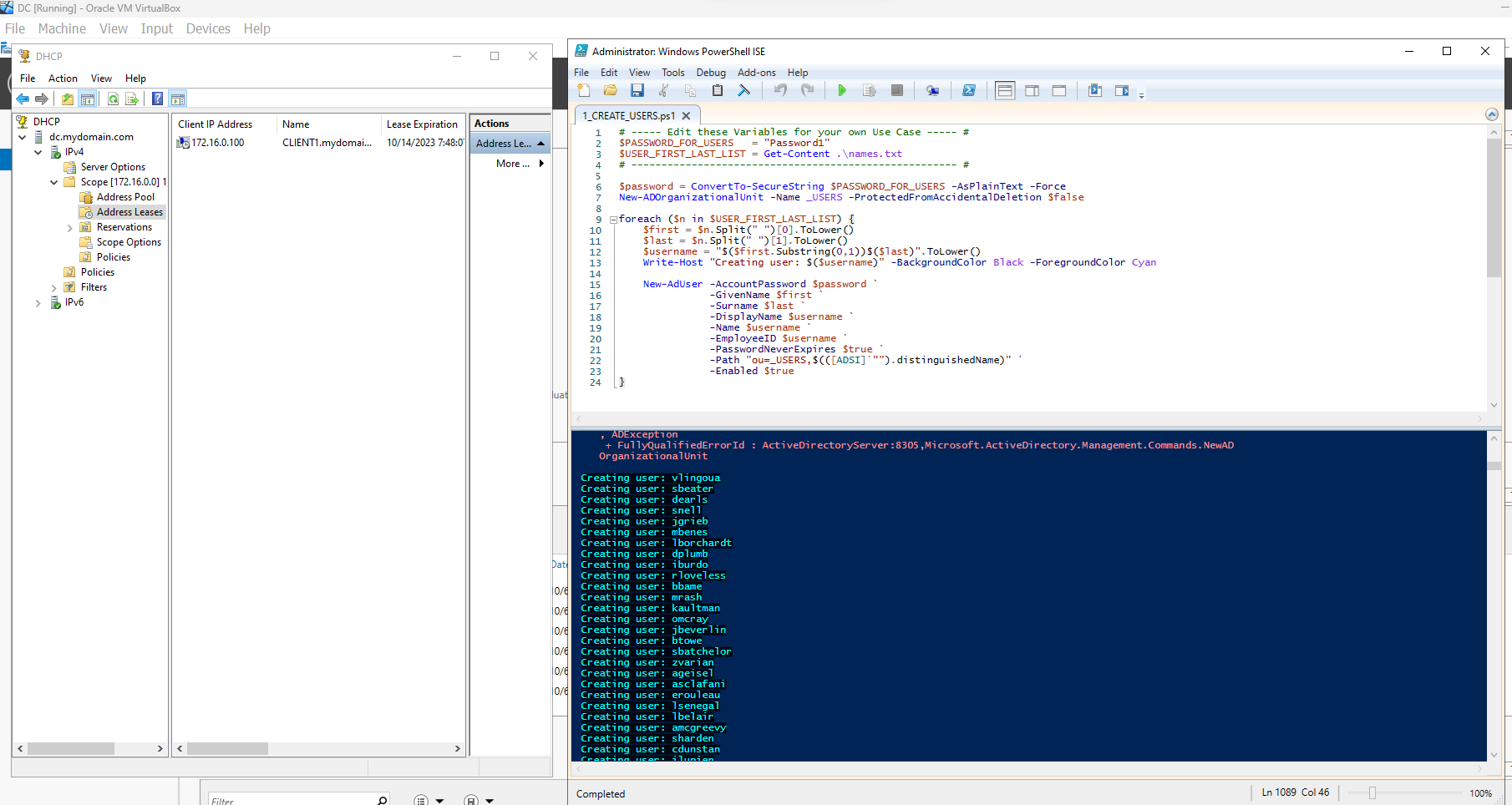Select Address Pool in the DHCP tree

pyautogui.click(x=125, y=197)
